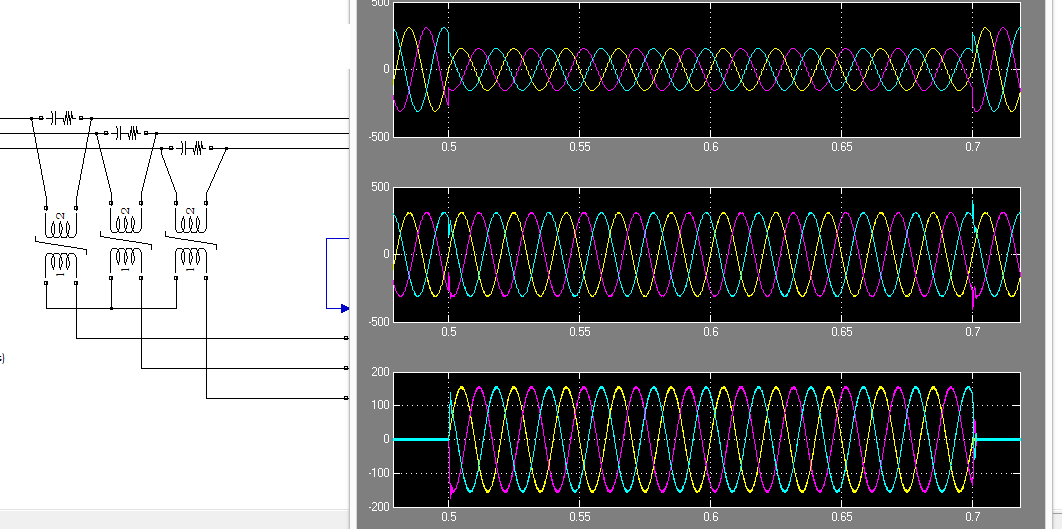Click the '0.55' x-axis label under bottom plot
Image resolution: width=1062 pixels, height=529 pixels.
click(579, 516)
